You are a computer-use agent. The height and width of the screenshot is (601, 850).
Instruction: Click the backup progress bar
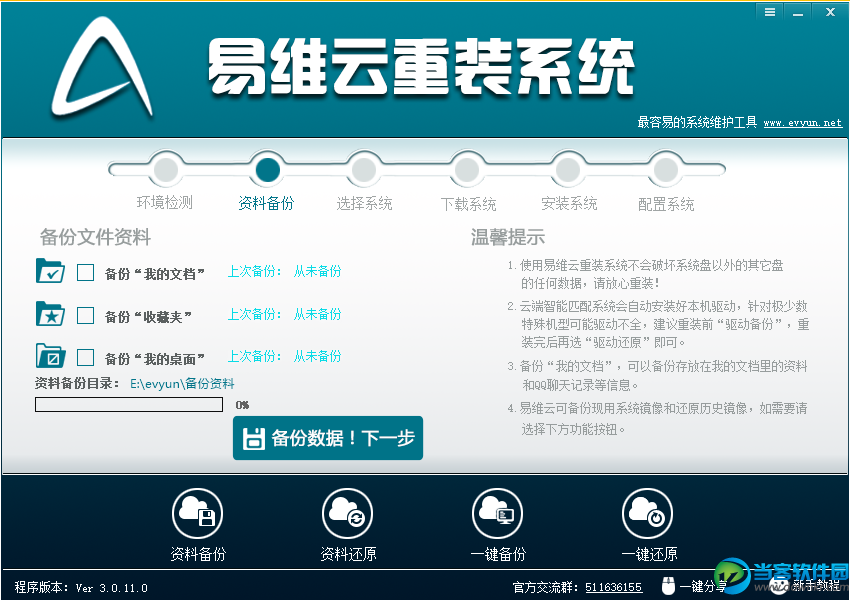(x=129, y=405)
